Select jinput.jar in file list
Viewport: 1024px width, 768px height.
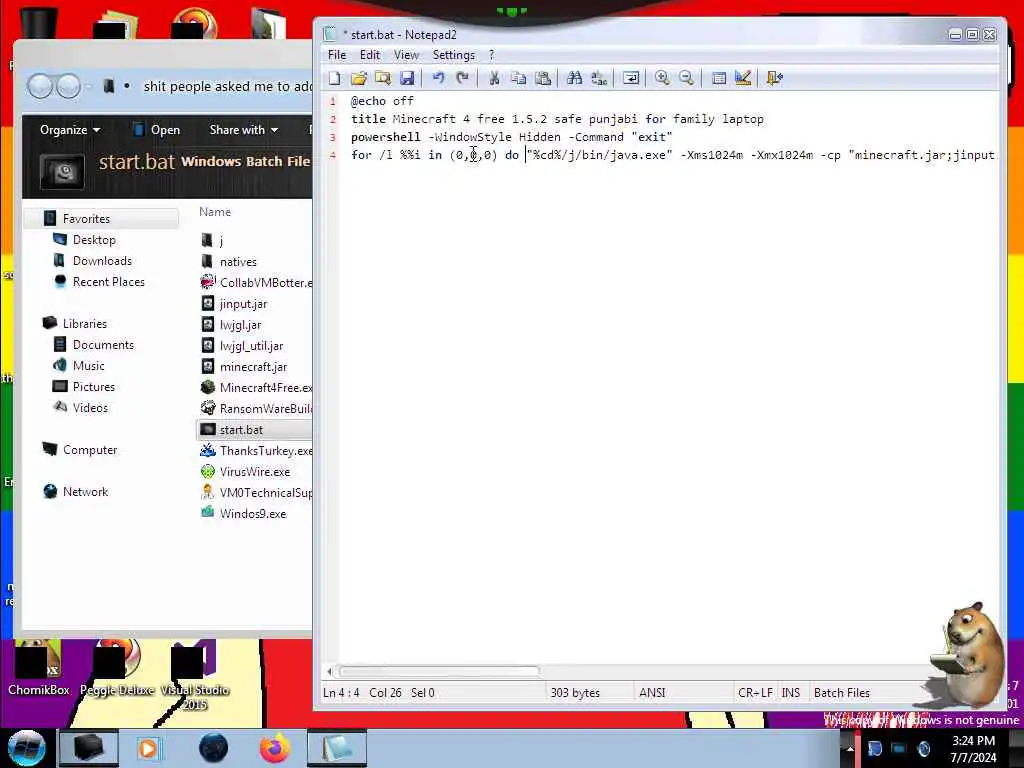243,304
